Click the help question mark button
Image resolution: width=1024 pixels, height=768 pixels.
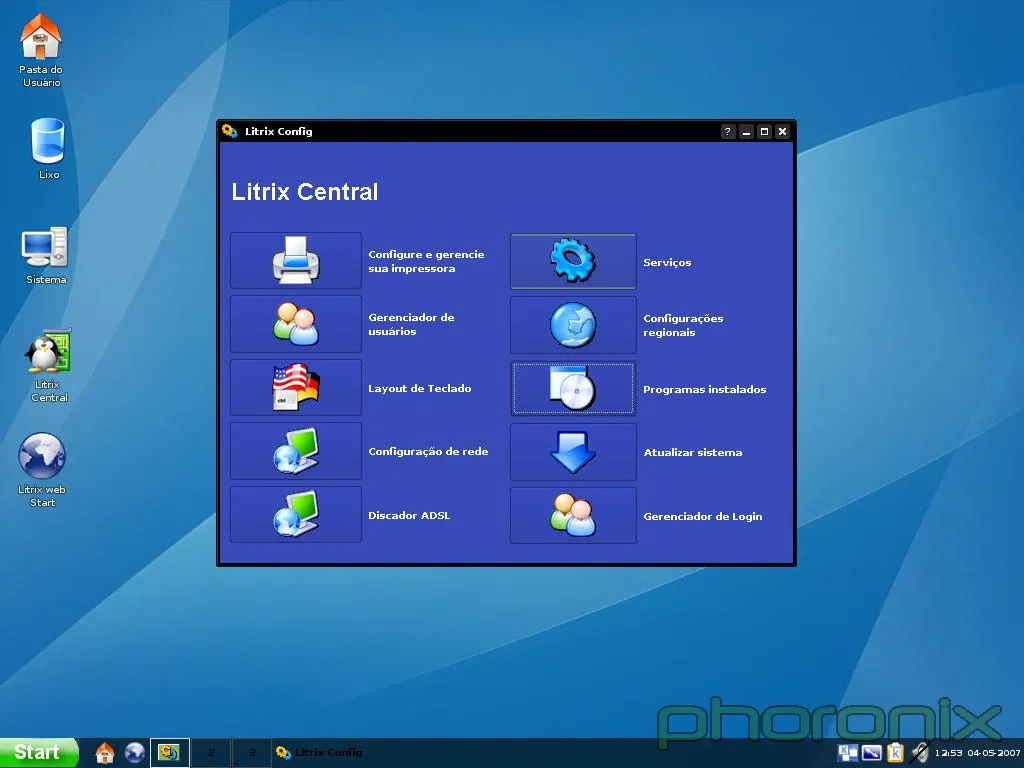click(728, 131)
